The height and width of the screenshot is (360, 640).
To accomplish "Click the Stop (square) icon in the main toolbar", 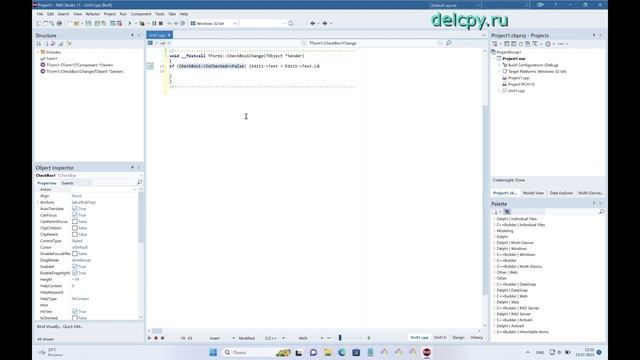I will click(161, 24).
